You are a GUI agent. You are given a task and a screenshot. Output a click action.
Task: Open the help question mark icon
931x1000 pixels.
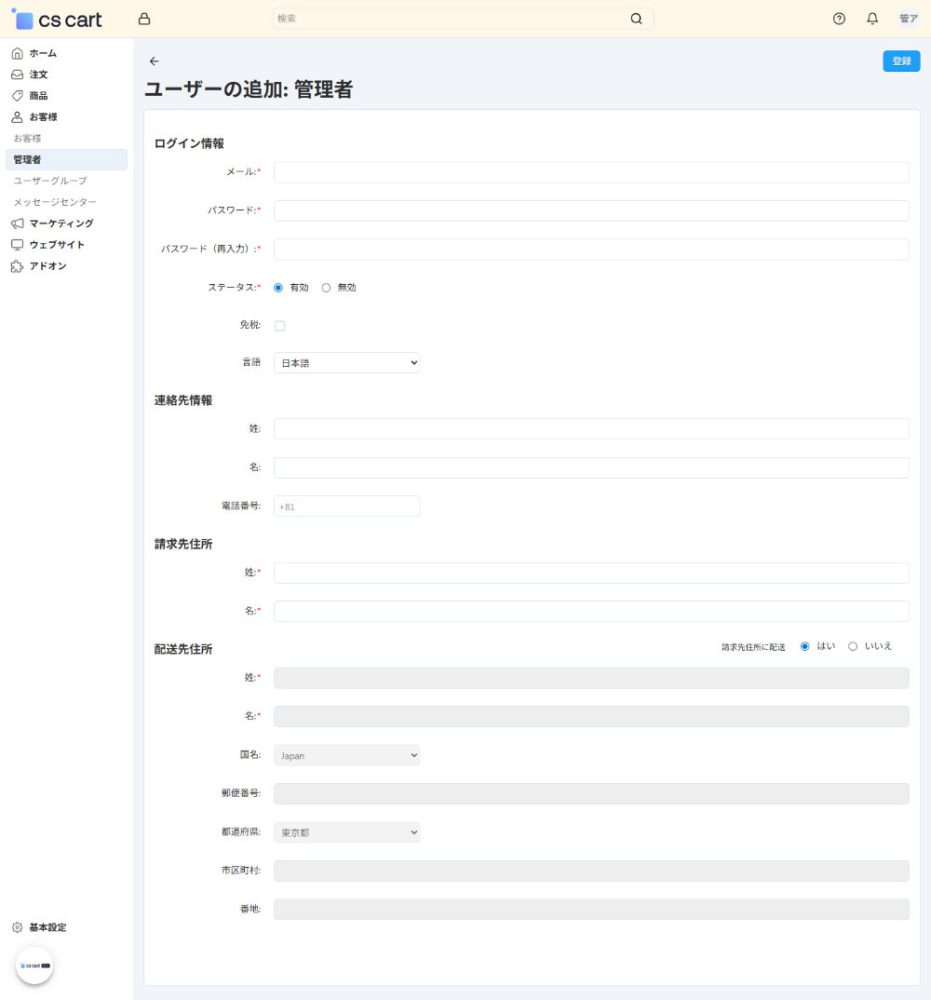pos(838,18)
